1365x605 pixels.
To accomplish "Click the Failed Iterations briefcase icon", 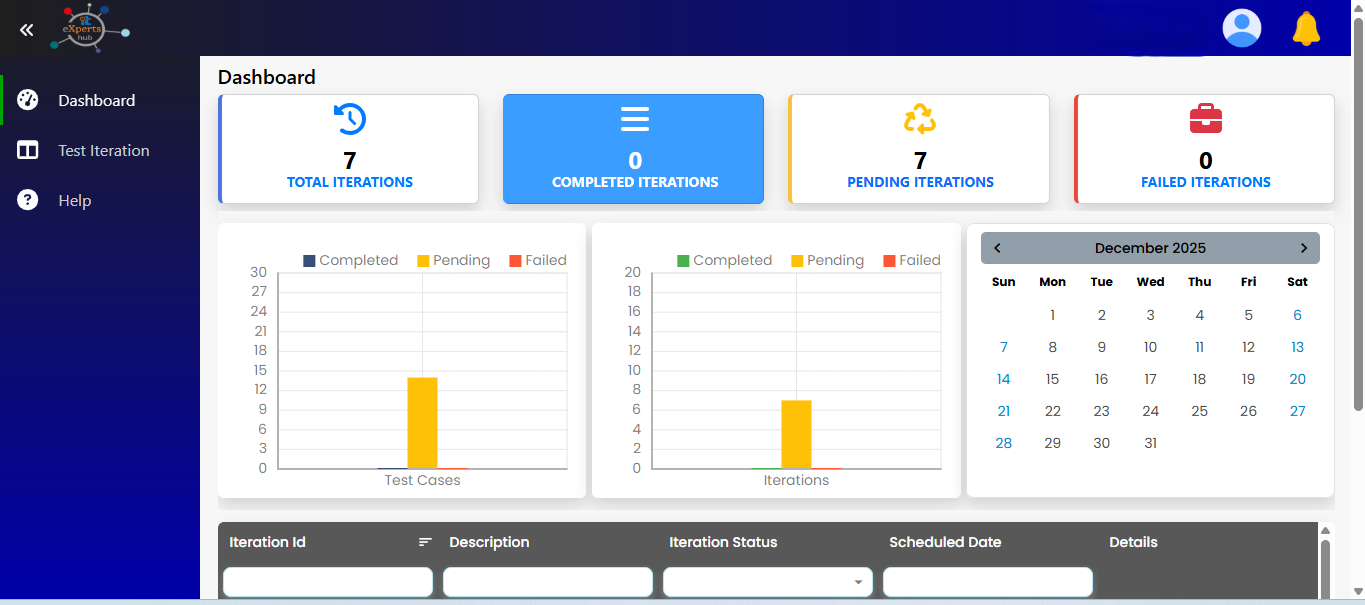I will pyautogui.click(x=1205, y=119).
